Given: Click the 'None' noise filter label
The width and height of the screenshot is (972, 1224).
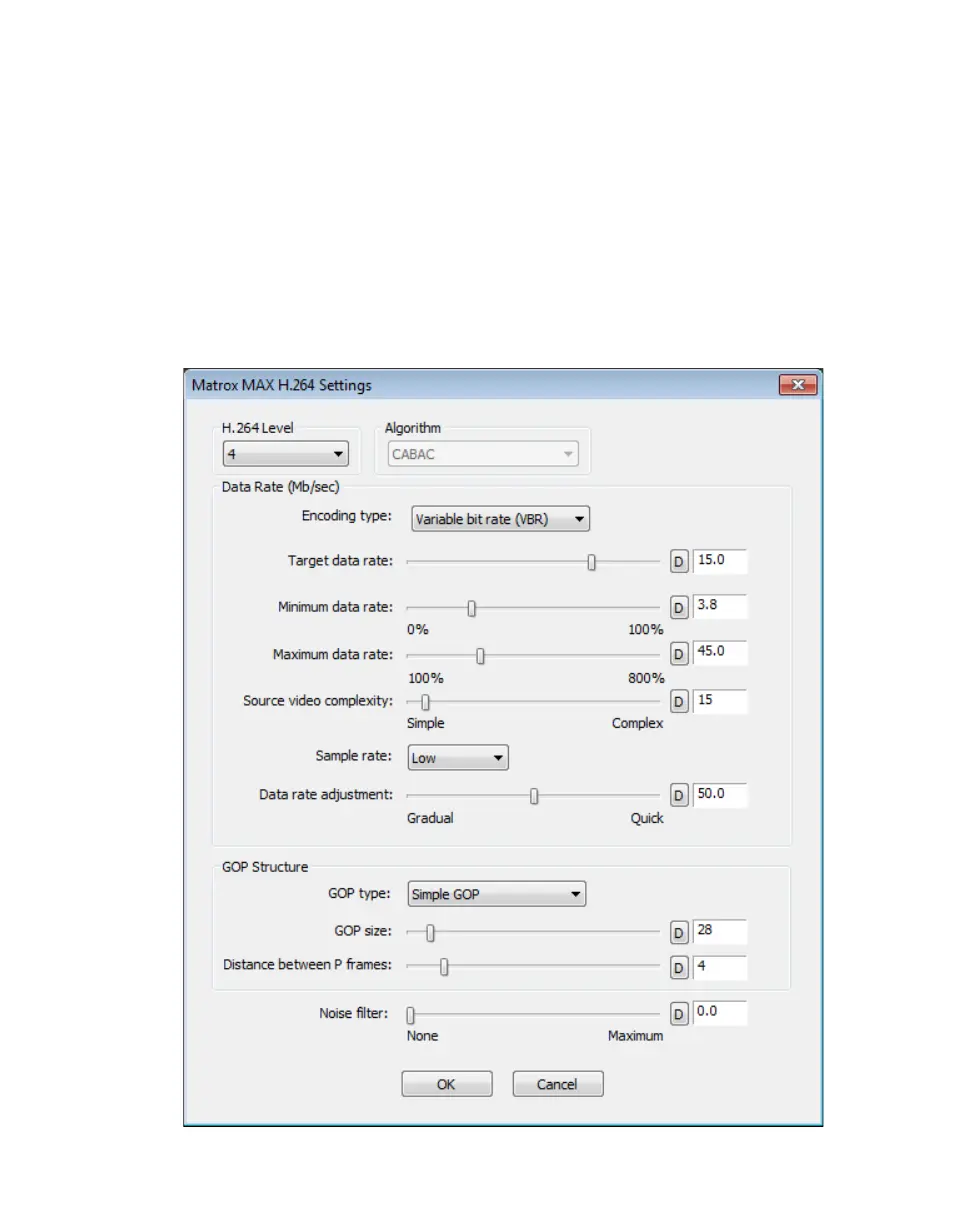Looking at the screenshot, I should pyautogui.click(x=422, y=1036).
